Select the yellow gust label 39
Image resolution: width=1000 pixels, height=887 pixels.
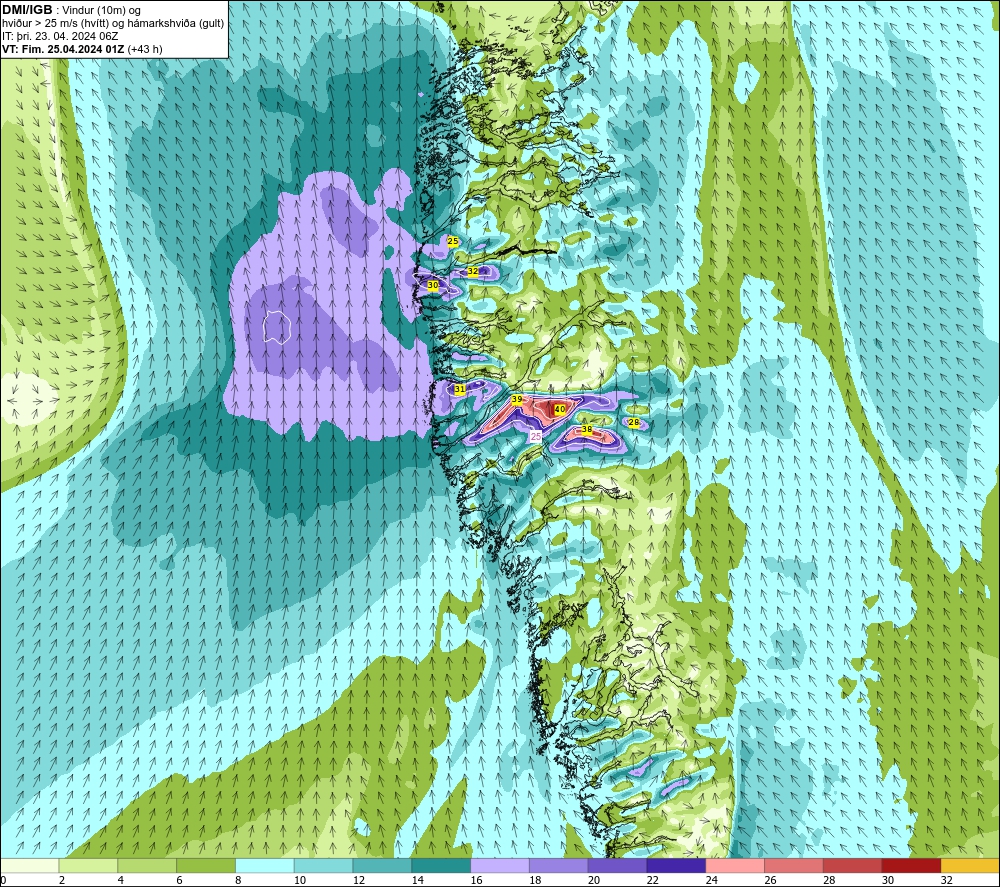[517, 400]
